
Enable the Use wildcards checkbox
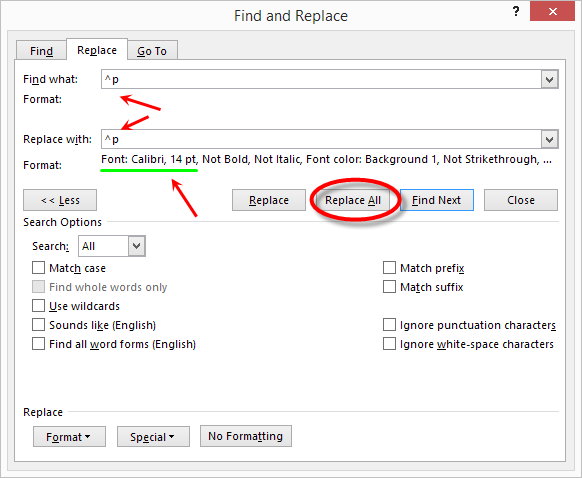[x=38, y=306]
